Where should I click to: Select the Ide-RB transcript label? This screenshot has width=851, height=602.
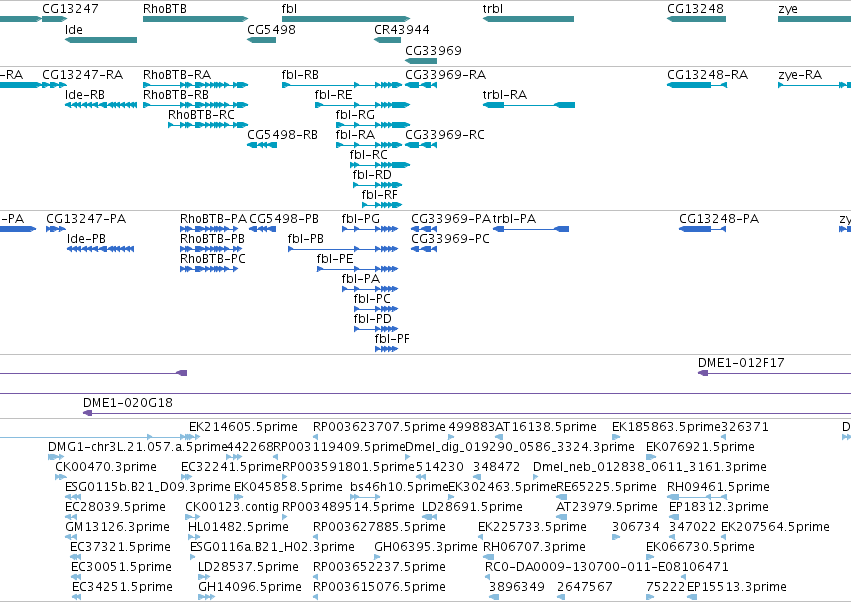pos(85,94)
